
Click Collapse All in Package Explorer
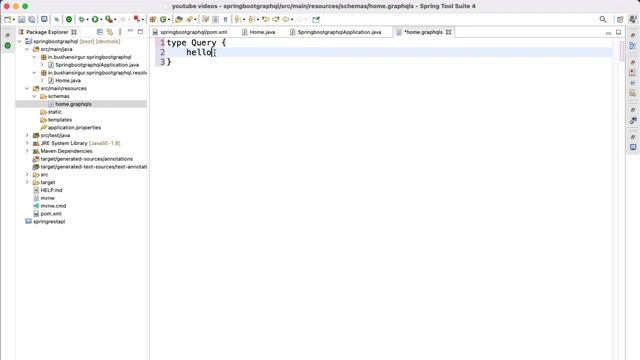[x=100, y=32]
